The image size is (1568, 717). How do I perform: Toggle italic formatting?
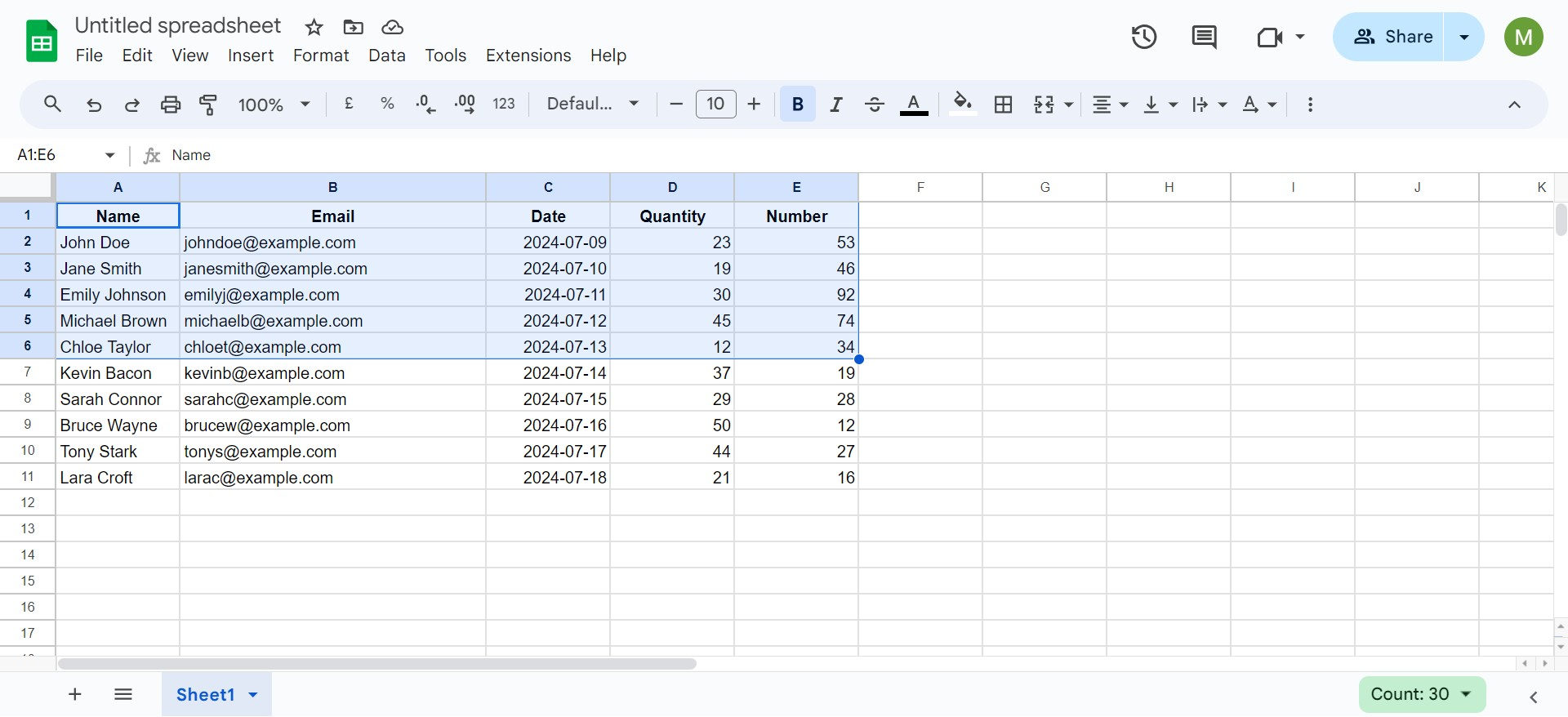tap(836, 105)
